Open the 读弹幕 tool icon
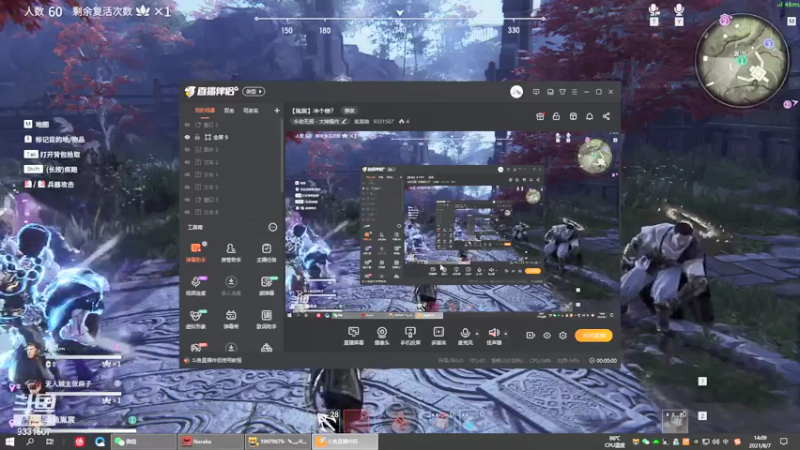This screenshot has height=450, width=800. 266,286
